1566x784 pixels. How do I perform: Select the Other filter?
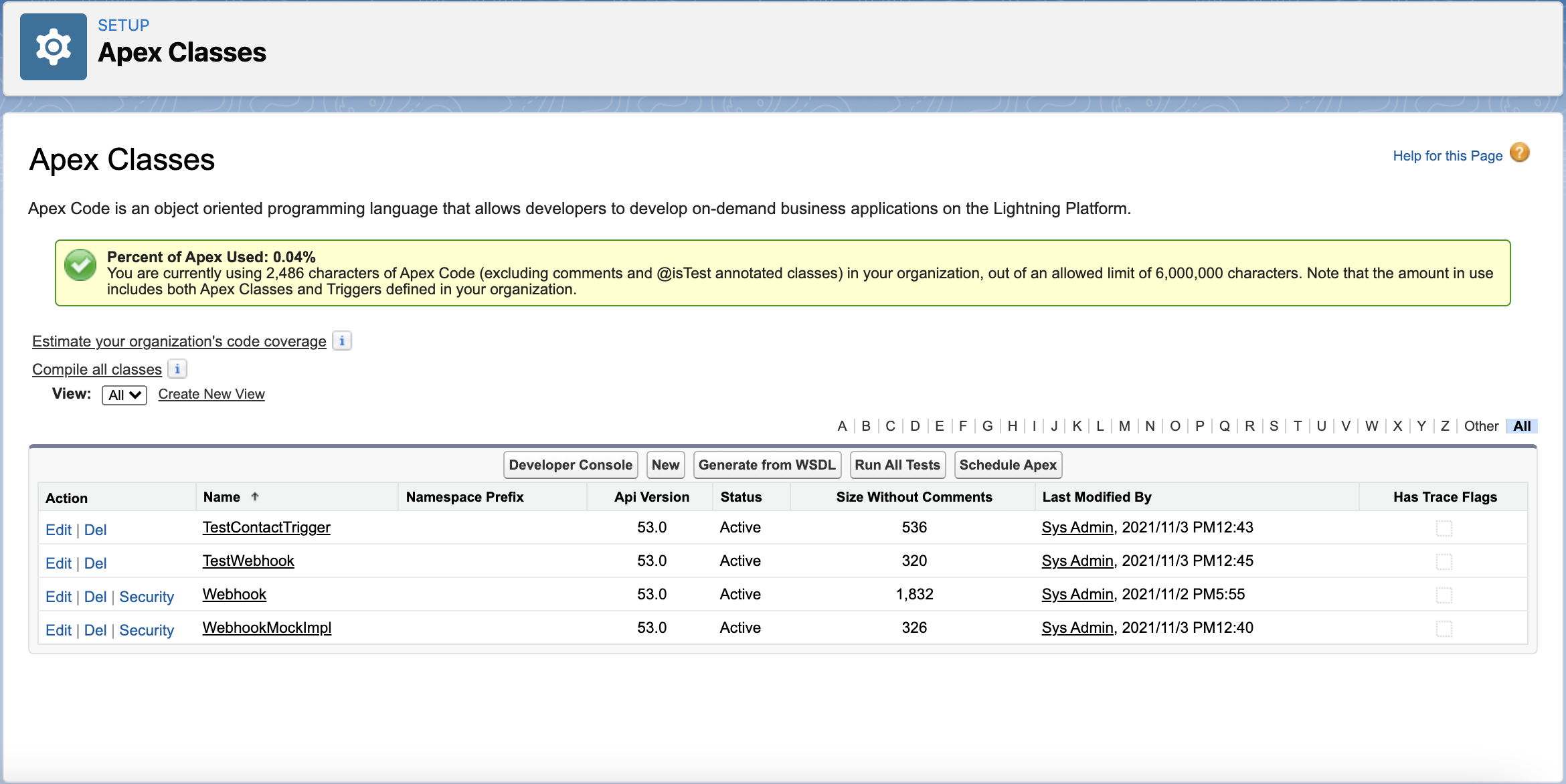pos(1481,426)
